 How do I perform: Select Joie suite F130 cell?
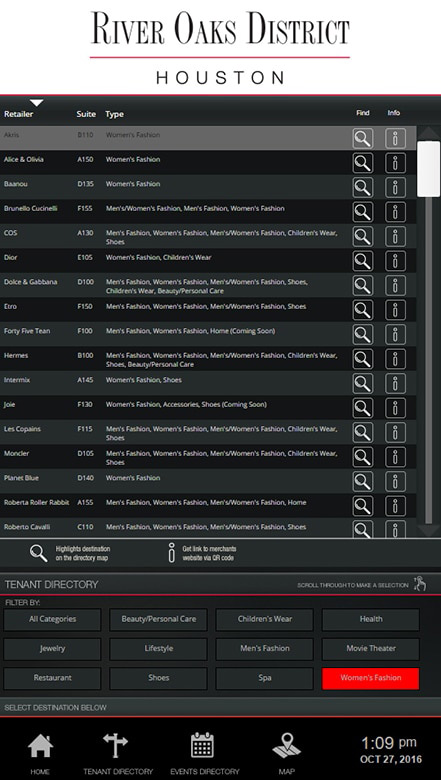pyautogui.click(x=85, y=404)
